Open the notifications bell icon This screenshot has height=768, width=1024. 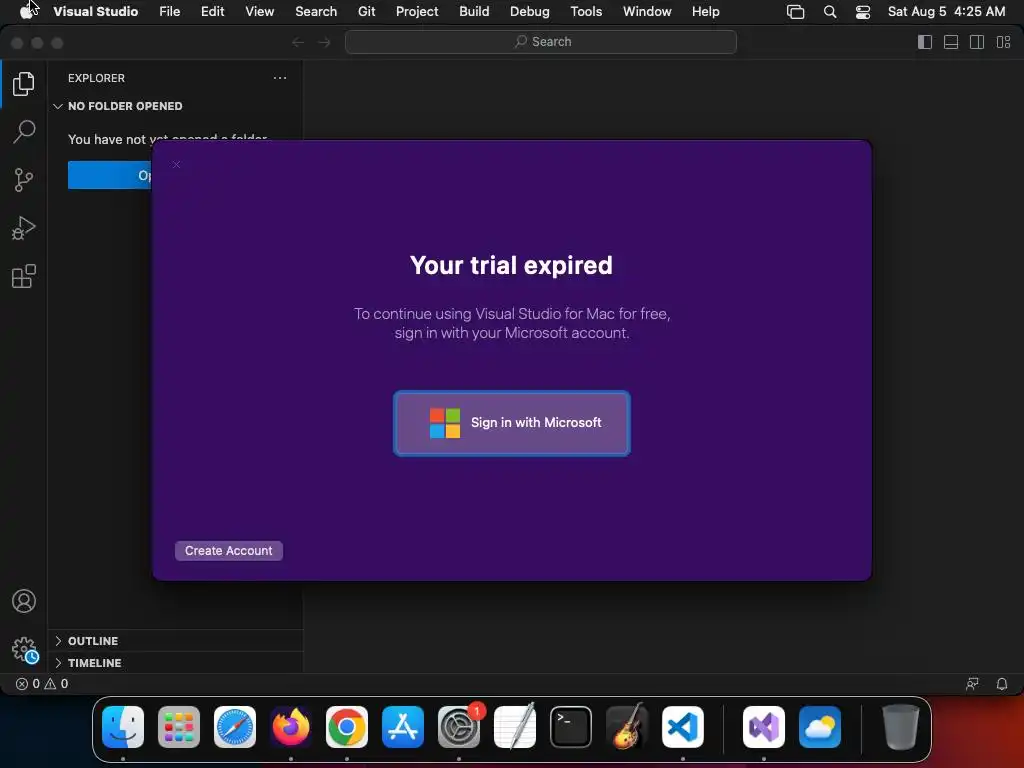(1002, 684)
